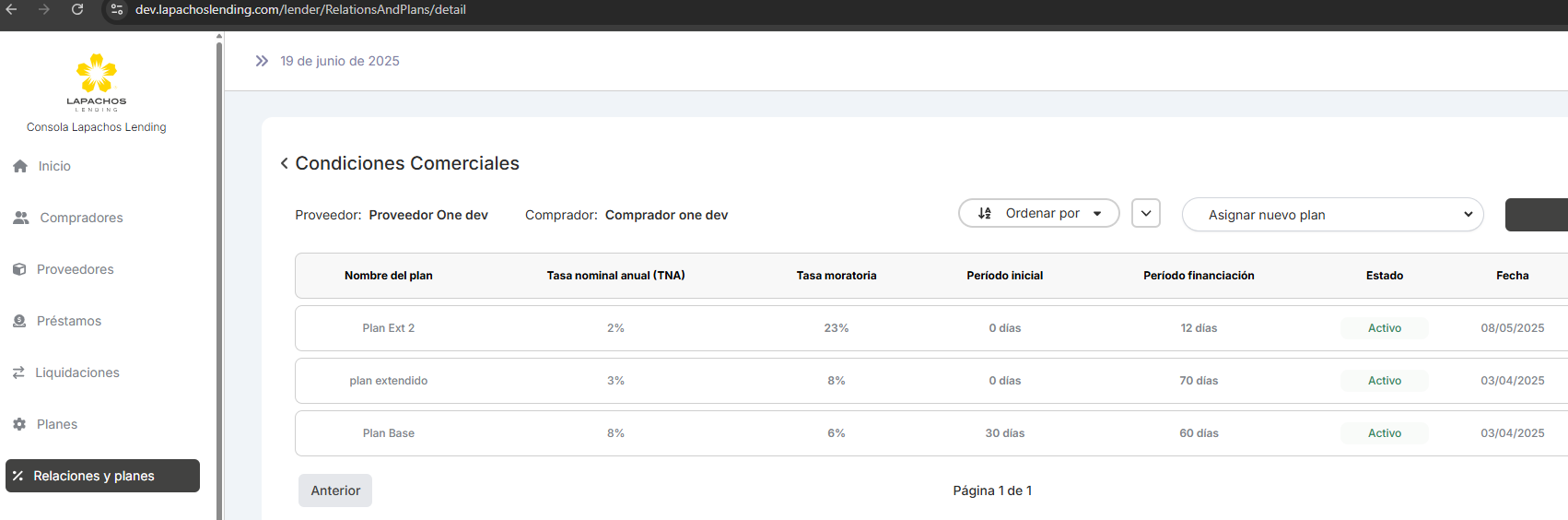
Task: Click the box icon beside Proveedores
Action: pos(19,269)
